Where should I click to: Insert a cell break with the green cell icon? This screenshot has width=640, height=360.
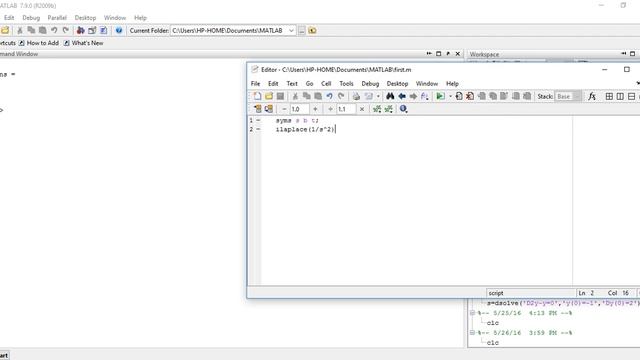[x=377, y=109]
